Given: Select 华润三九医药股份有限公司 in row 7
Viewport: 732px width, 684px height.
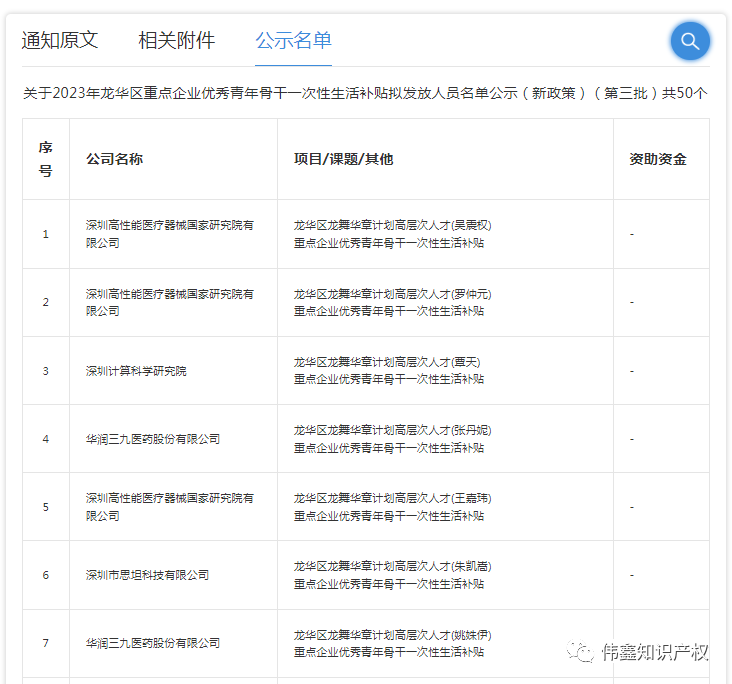Looking at the screenshot, I should point(153,643).
